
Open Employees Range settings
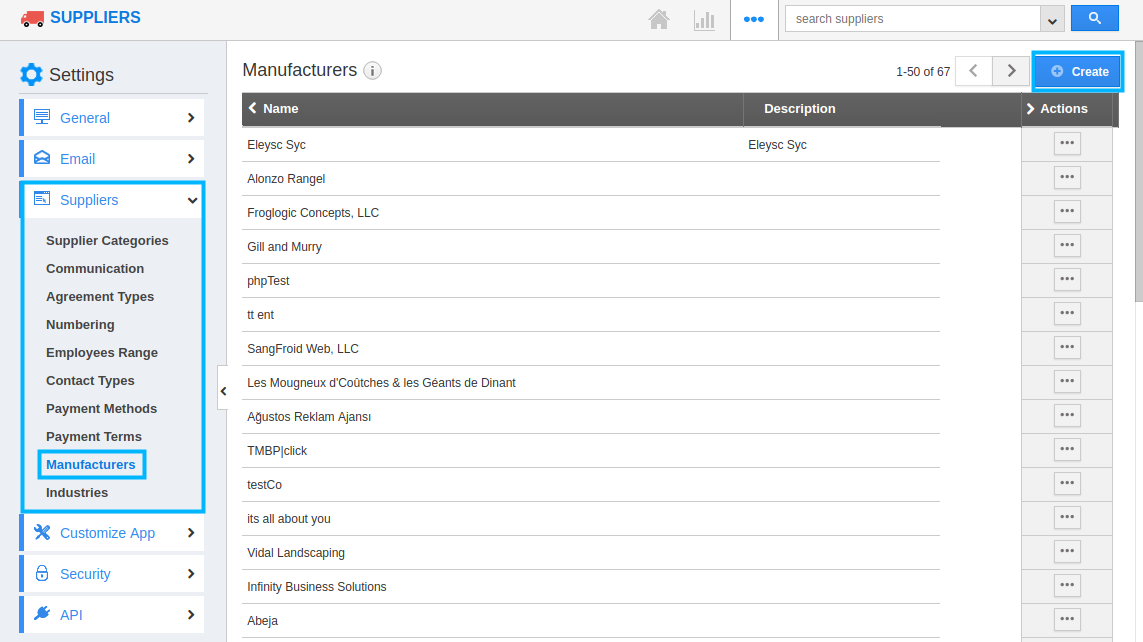(102, 353)
